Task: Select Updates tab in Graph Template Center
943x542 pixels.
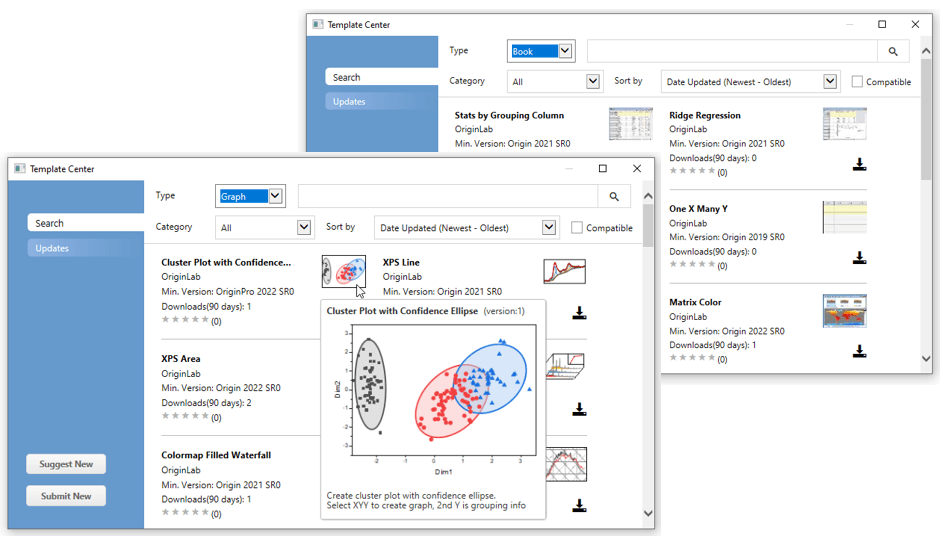Action: tap(85, 248)
